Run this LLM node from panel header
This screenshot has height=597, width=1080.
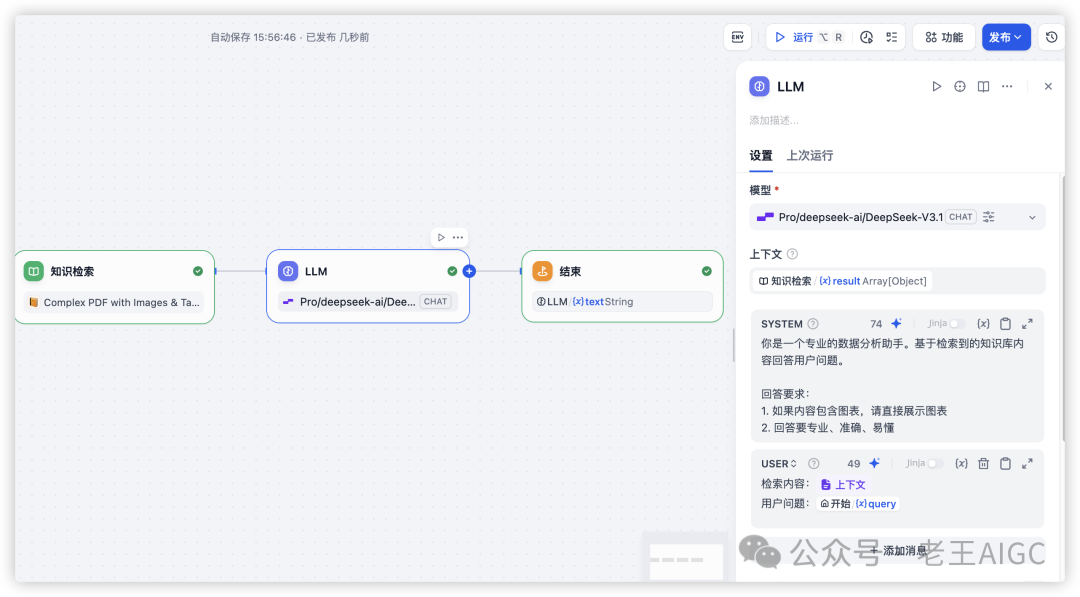coord(936,86)
